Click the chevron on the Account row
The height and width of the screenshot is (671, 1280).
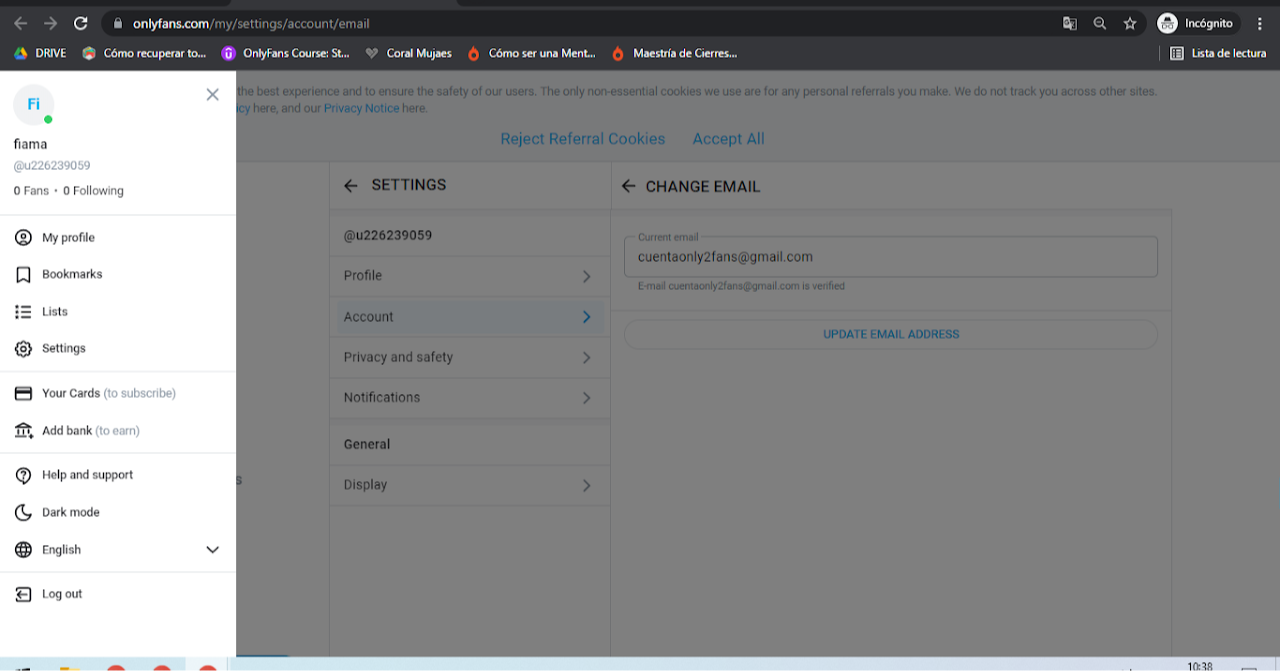587,317
